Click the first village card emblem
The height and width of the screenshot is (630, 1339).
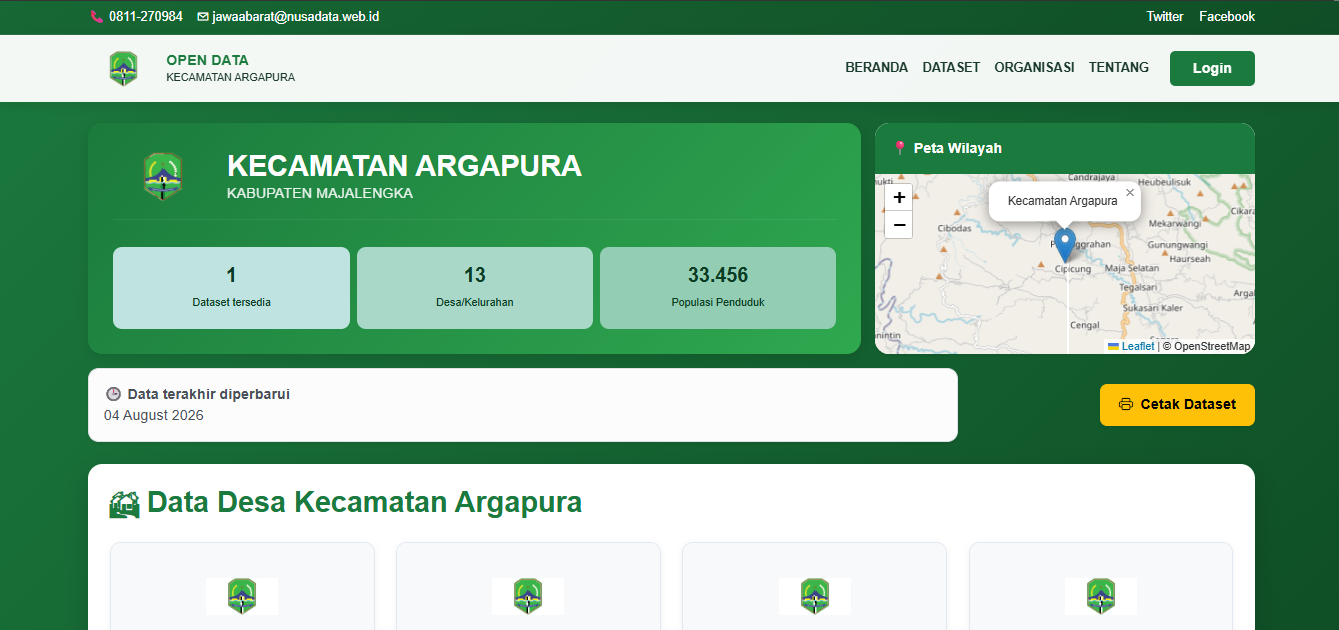(242, 596)
